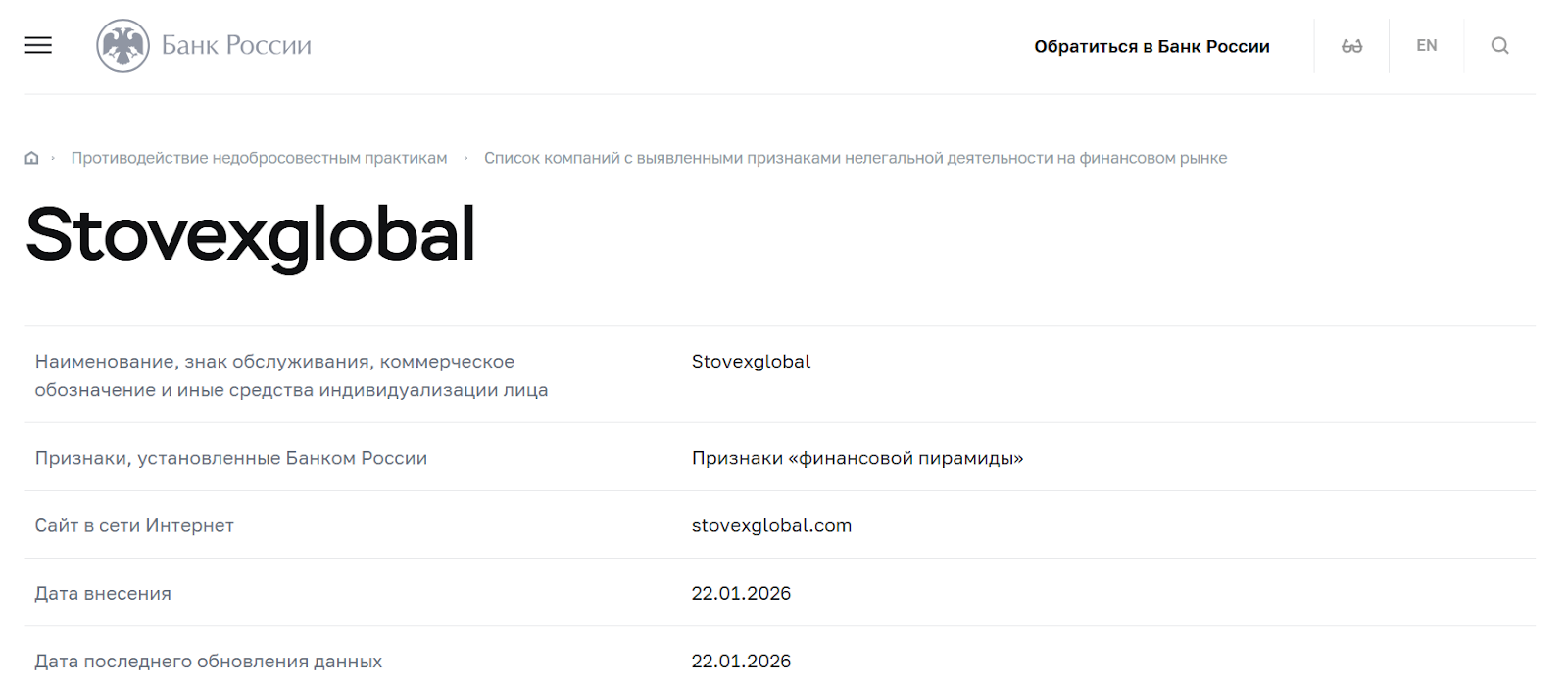Switch site language to EN
The height and width of the screenshot is (689, 1568).
click(x=1426, y=46)
